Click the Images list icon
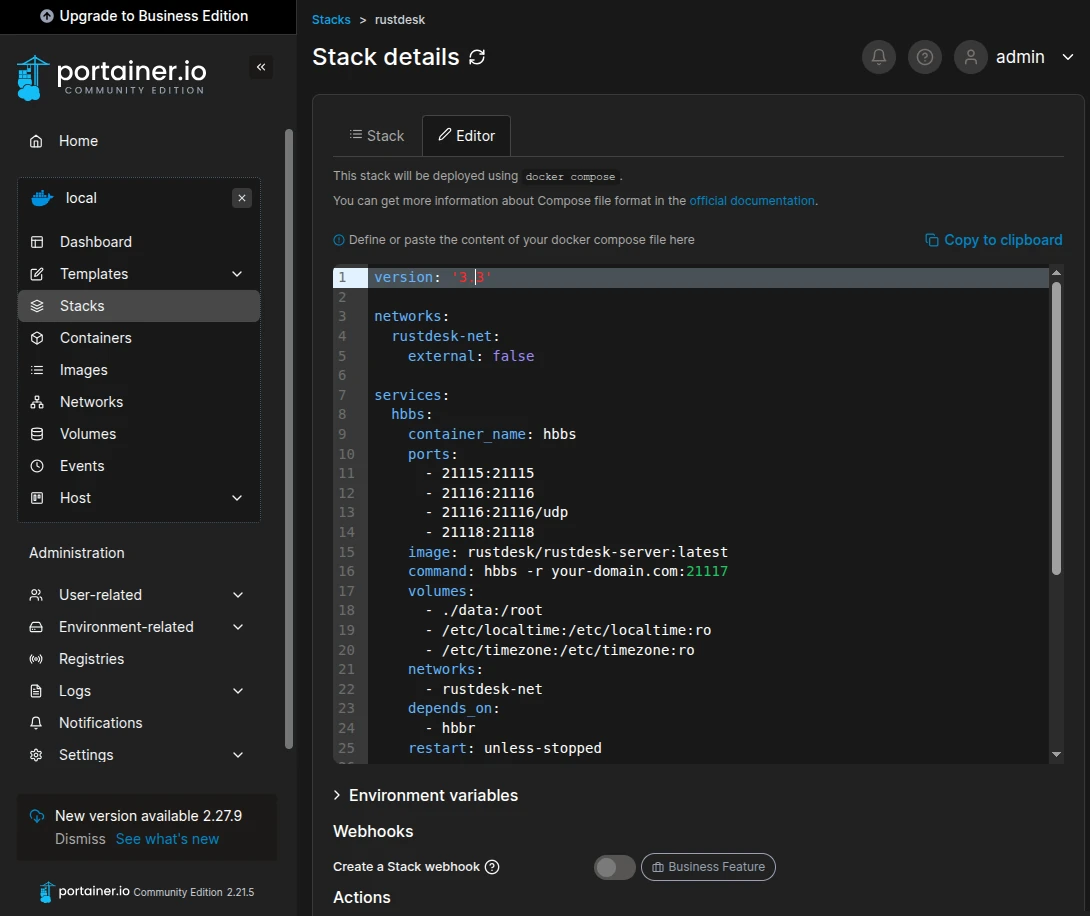 tap(37, 370)
